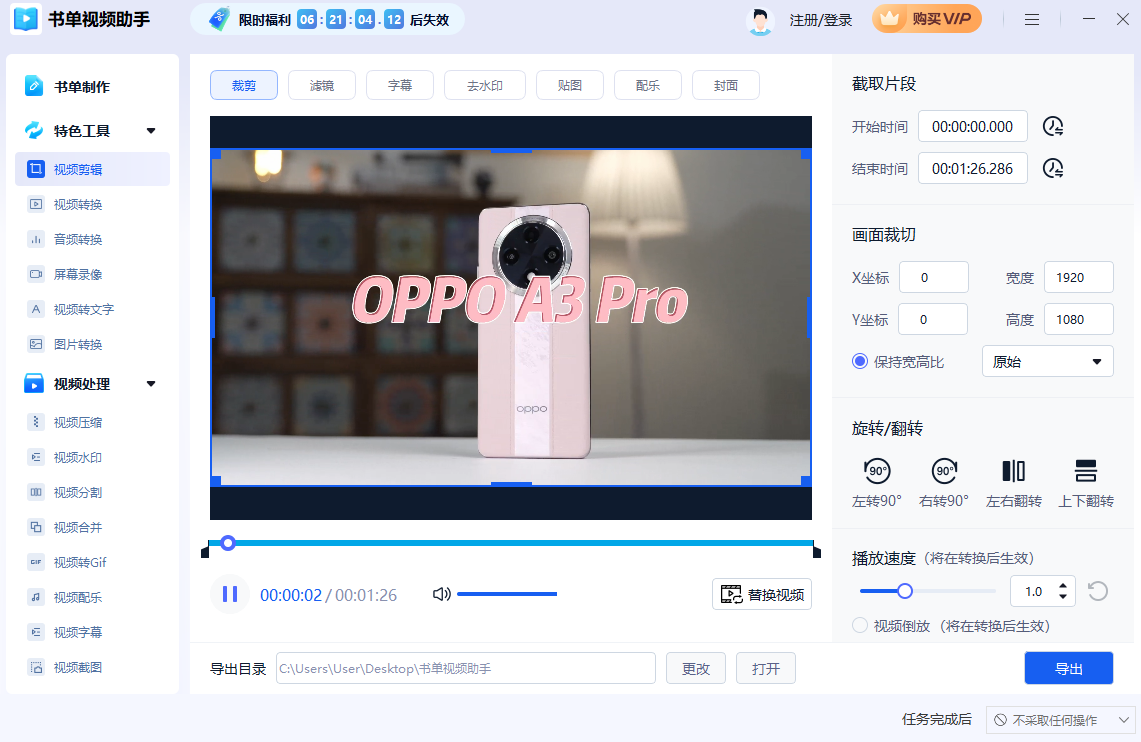Screen dimensions: 1141x742
Task: Click the 导出 export button
Action: click(x=1068, y=667)
